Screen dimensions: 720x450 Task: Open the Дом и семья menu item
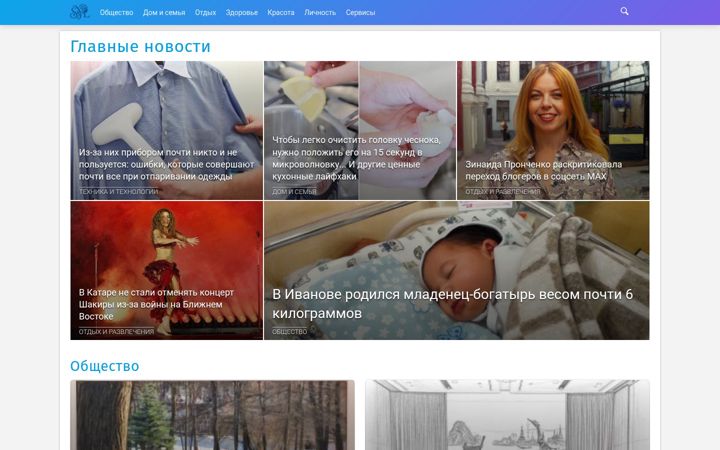click(164, 12)
